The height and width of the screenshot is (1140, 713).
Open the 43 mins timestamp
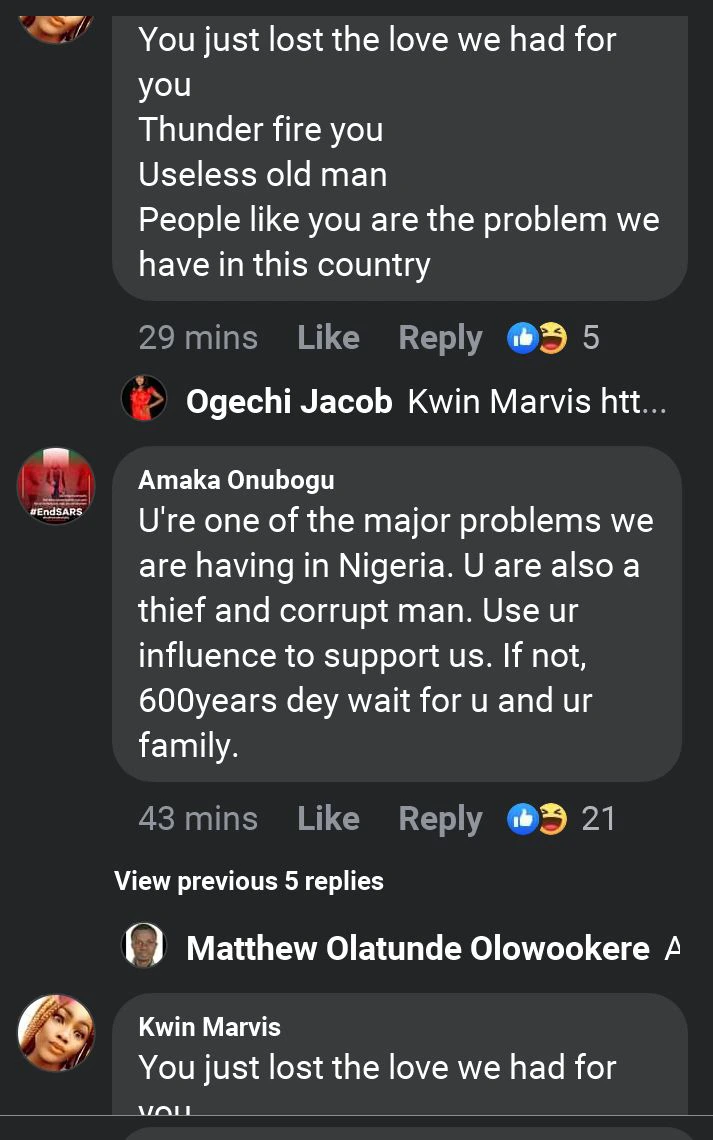point(198,819)
